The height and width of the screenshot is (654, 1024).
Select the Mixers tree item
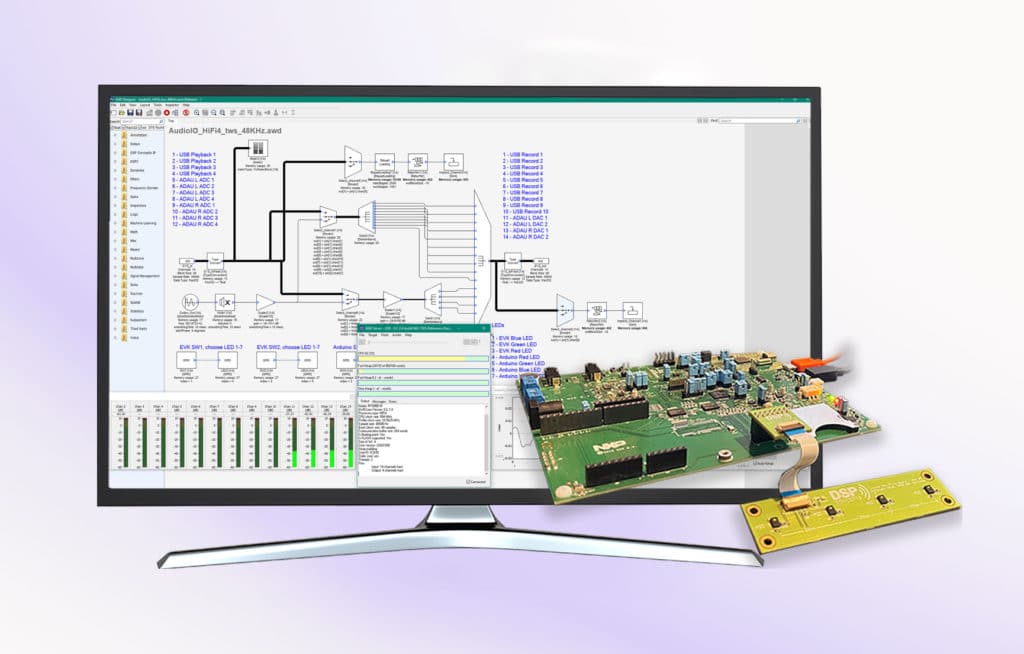[x=135, y=250]
